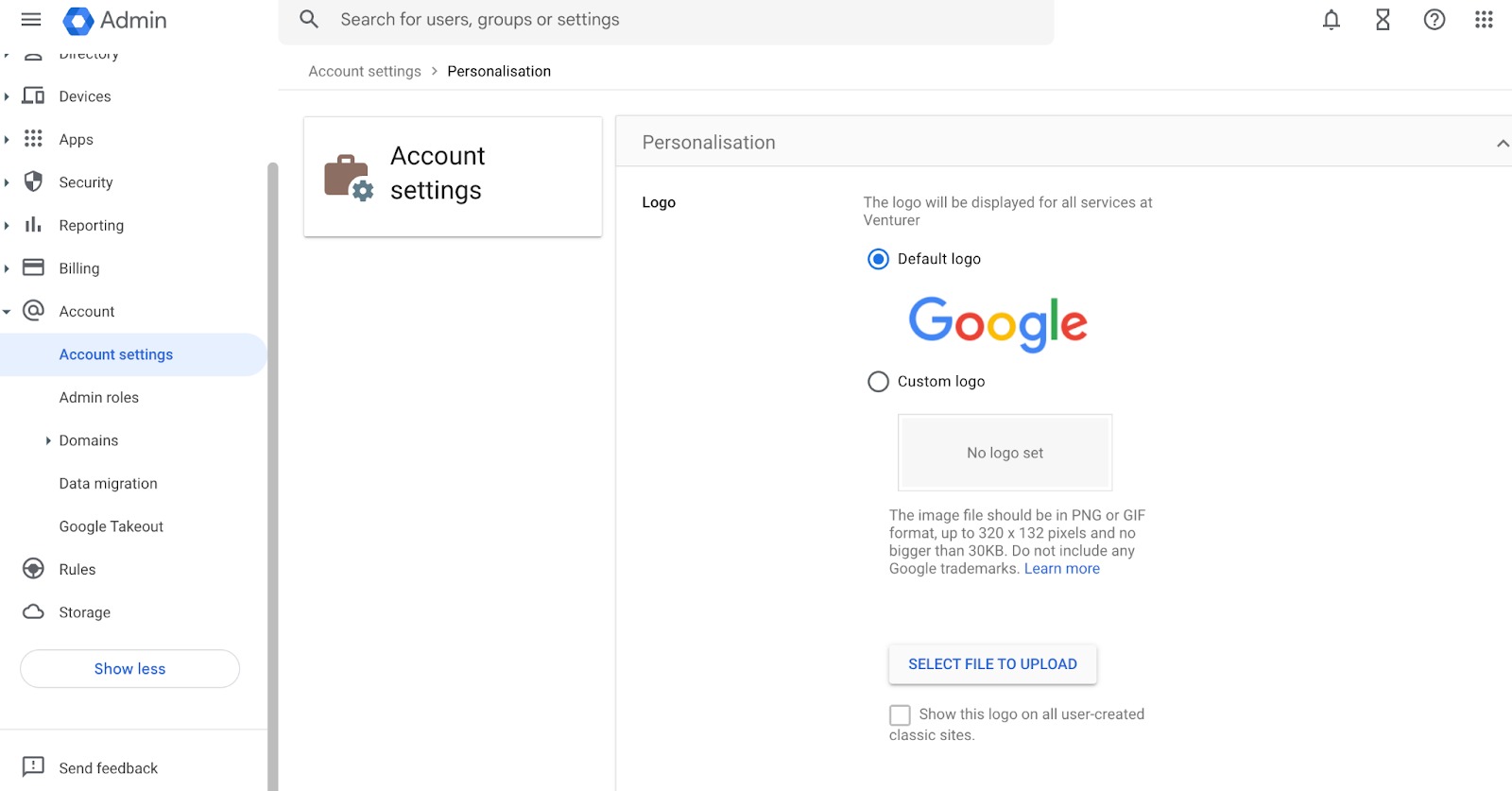Expand the Directory sidebar section
The image size is (1512, 791).
click(8, 53)
